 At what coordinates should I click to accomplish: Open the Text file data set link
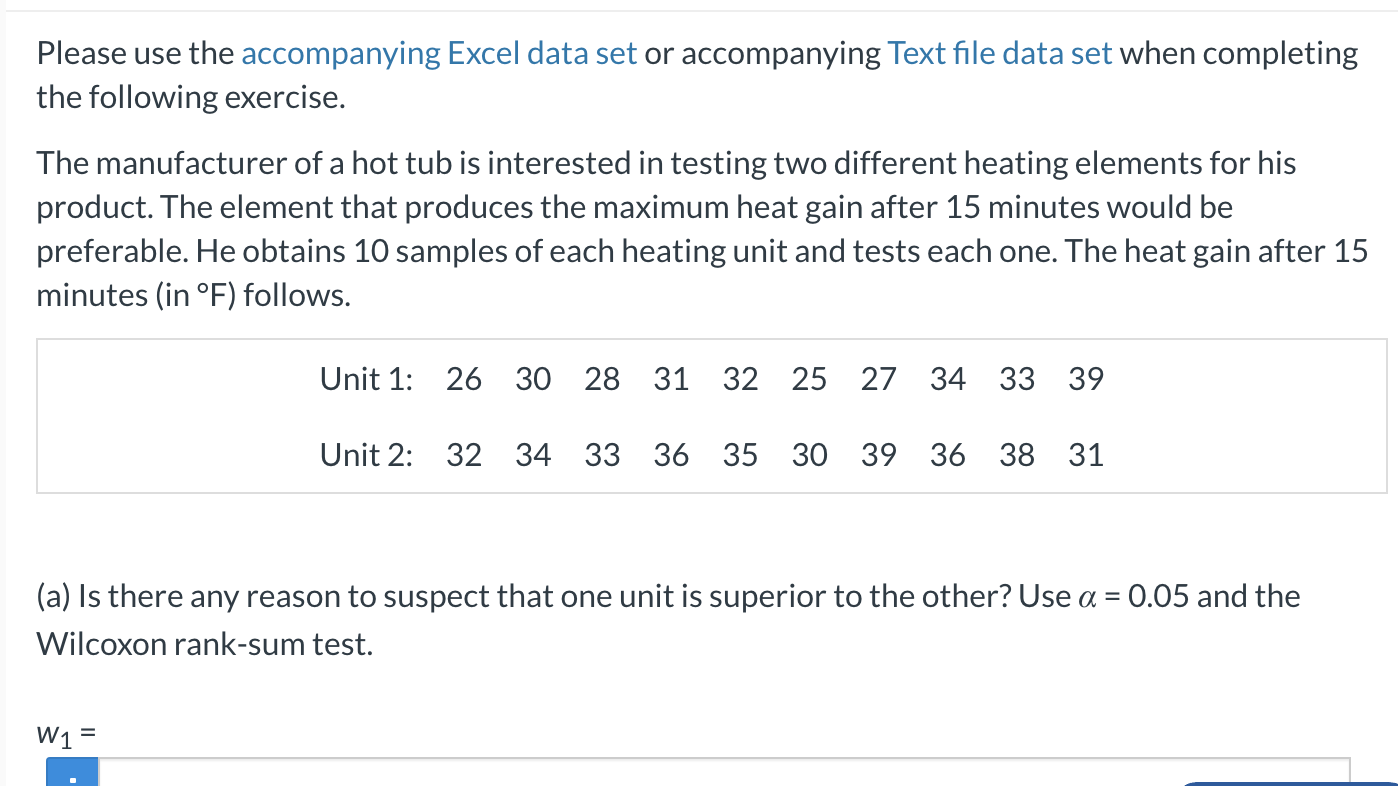click(x=1000, y=53)
